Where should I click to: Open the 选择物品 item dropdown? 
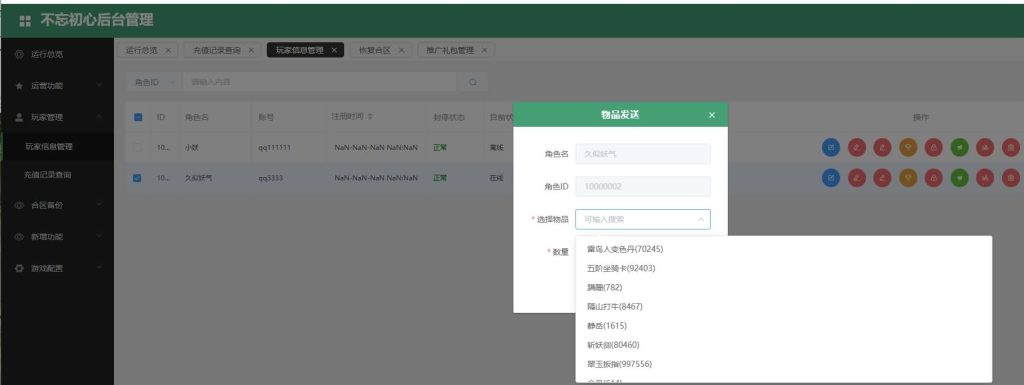tap(643, 219)
